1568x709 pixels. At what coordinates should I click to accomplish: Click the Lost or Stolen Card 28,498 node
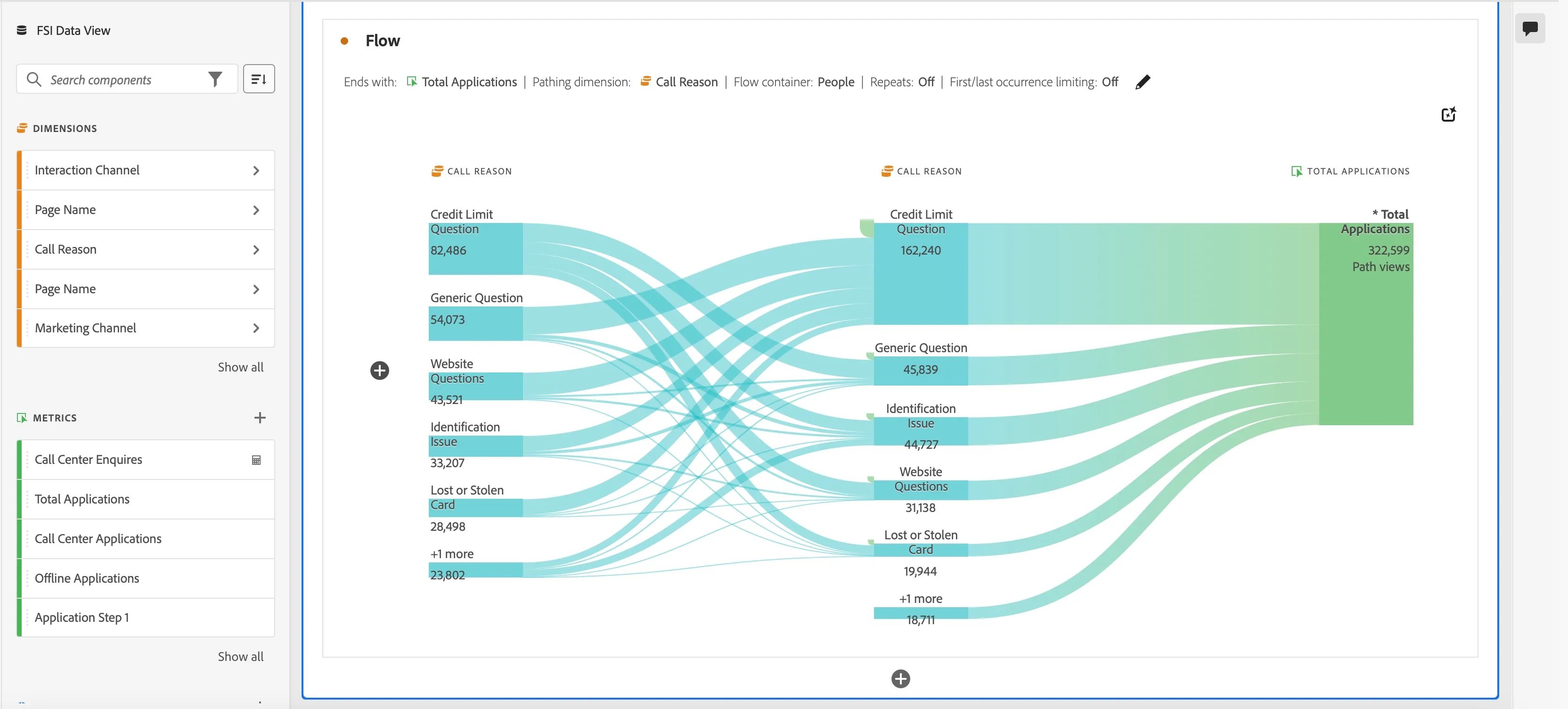[x=475, y=508]
